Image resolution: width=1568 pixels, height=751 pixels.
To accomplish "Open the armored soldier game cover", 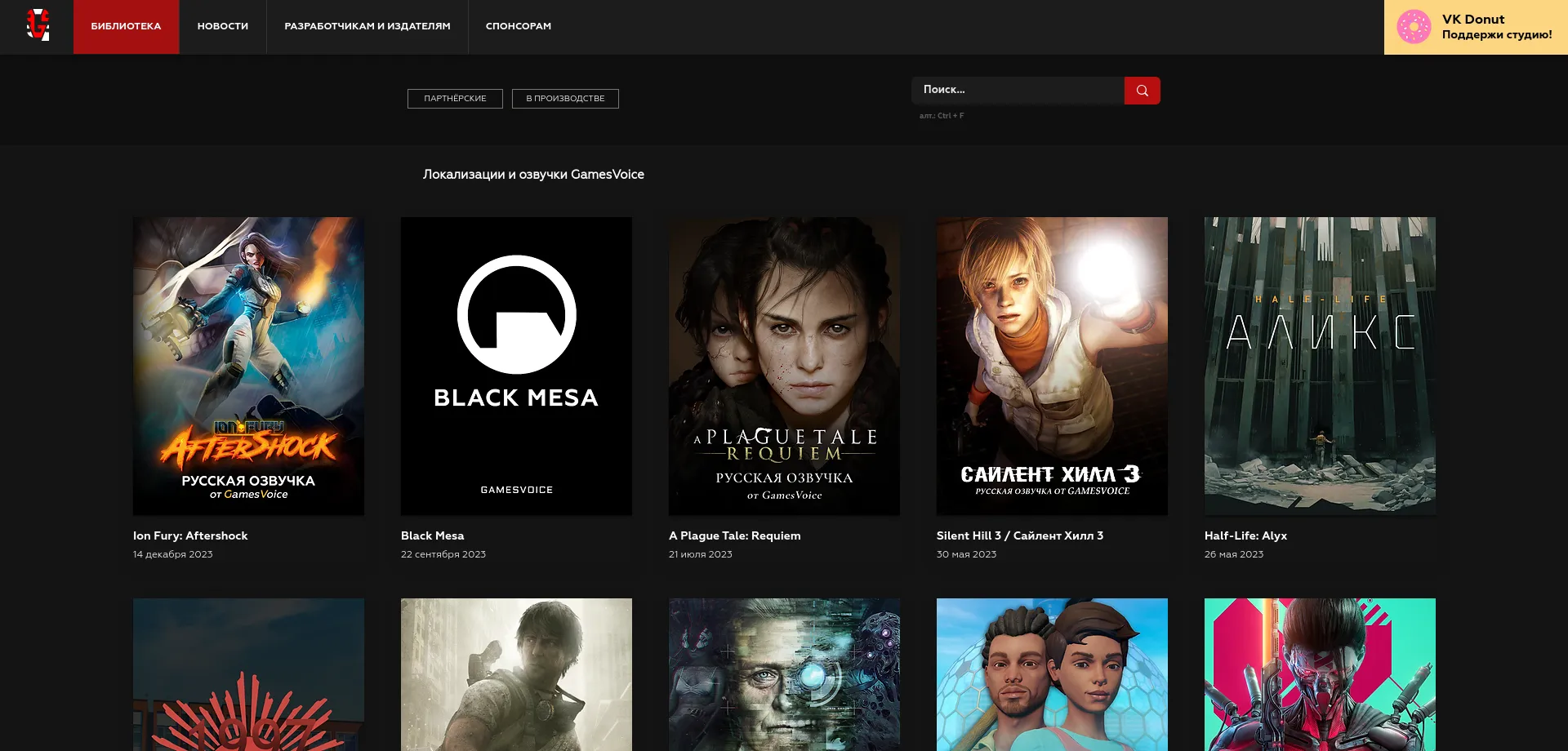I will pyautogui.click(x=516, y=674).
